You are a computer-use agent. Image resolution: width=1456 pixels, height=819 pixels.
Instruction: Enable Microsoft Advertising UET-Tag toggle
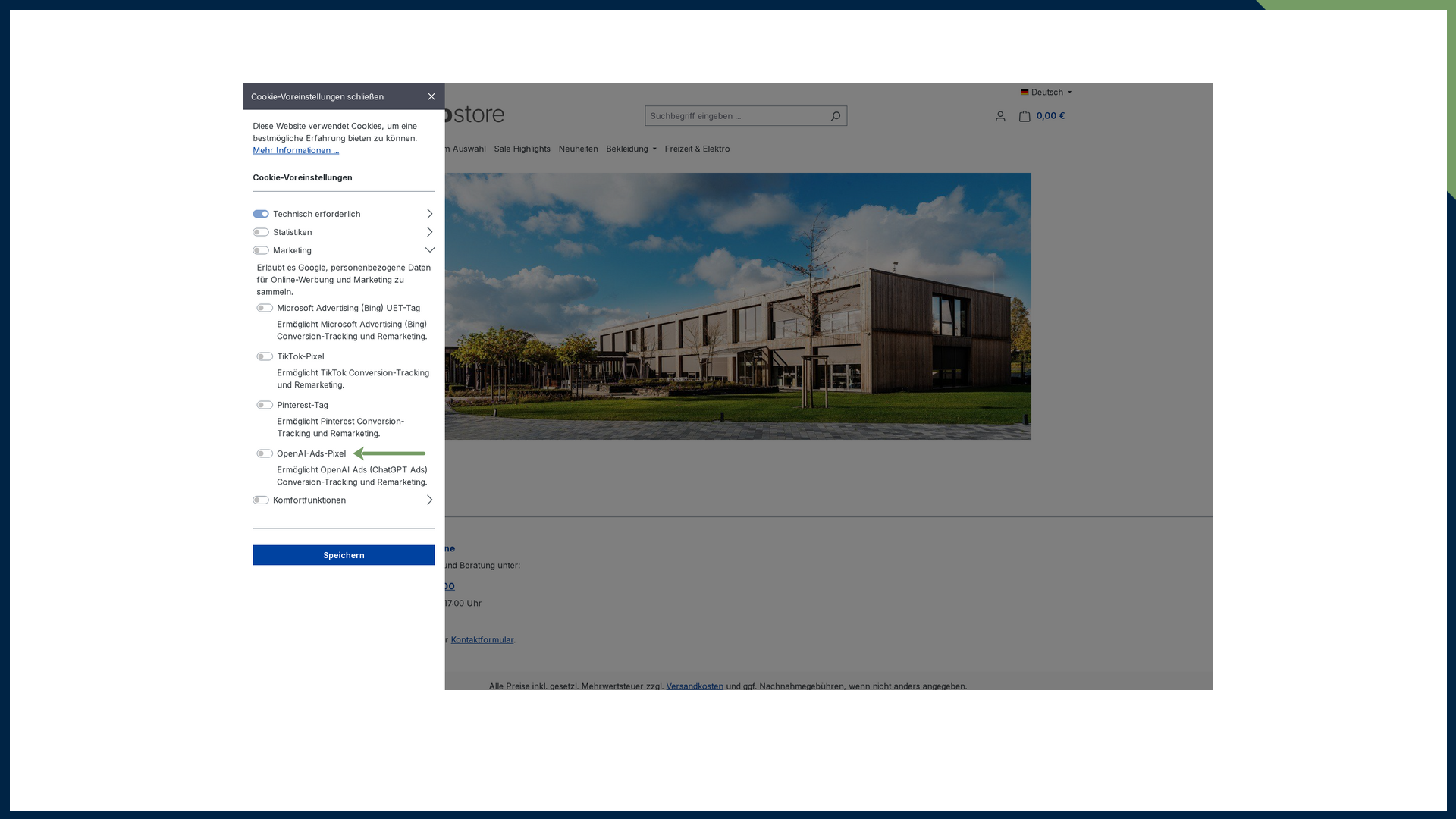click(265, 308)
